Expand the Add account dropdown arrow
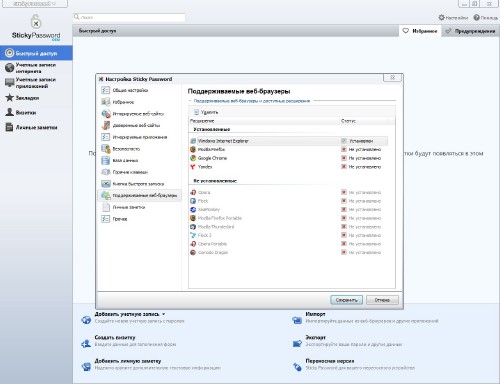This screenshot has width=500, height=384. 163,314
